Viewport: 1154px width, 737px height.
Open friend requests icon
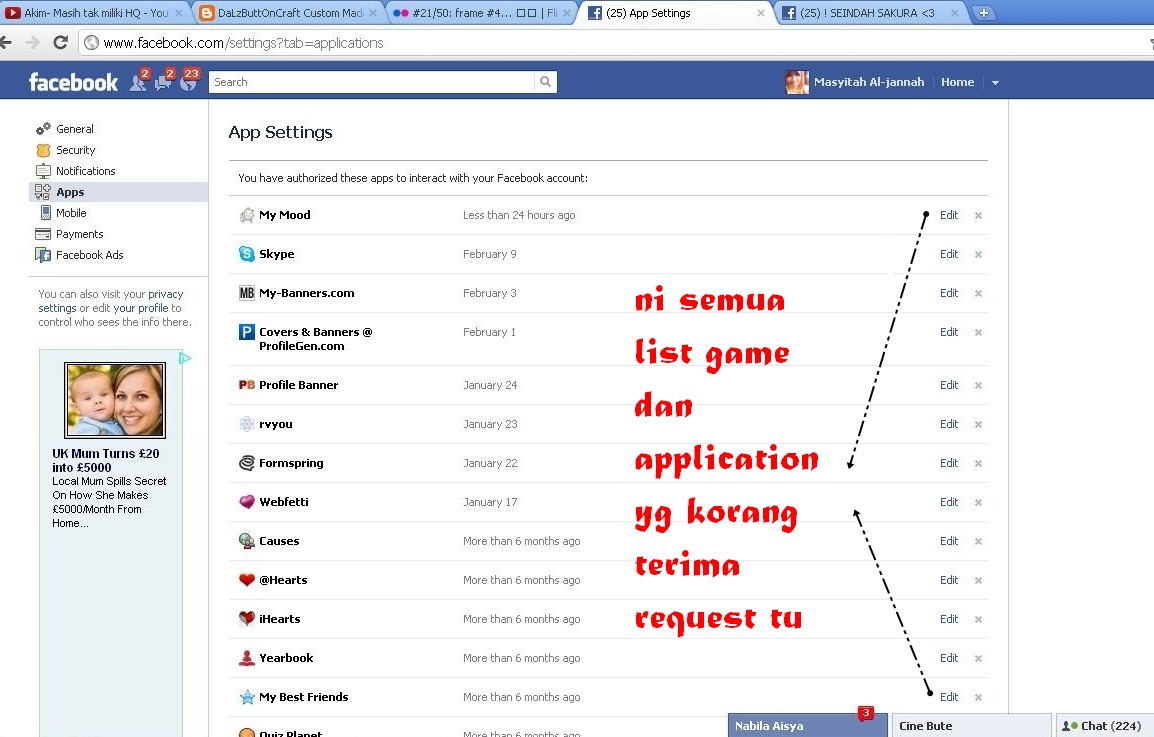click(x=138, y=82)
